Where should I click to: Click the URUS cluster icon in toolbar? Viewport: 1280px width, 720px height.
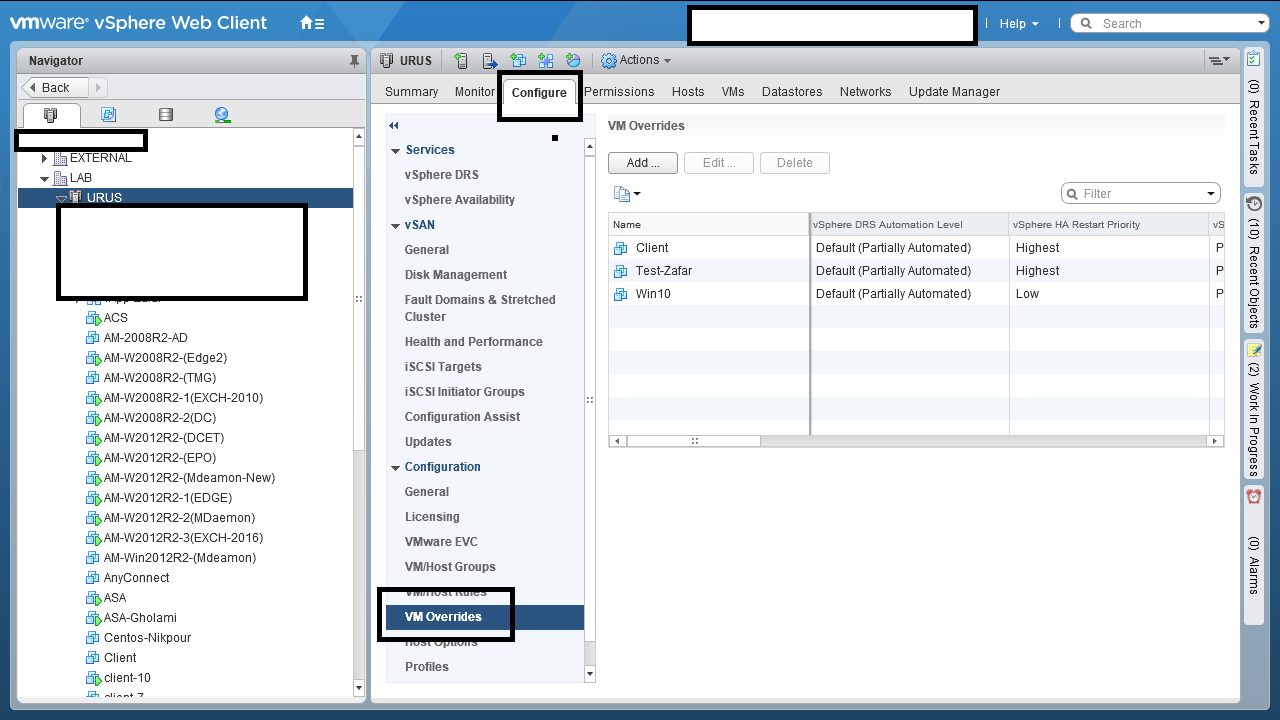[387, 61]
